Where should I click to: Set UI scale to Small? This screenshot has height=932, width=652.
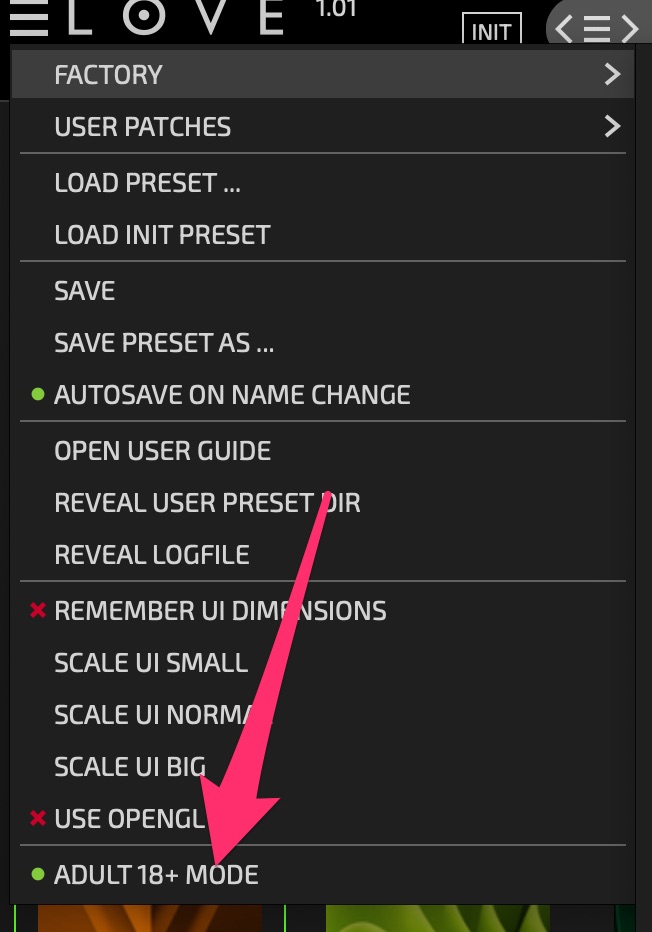(151, 663)
